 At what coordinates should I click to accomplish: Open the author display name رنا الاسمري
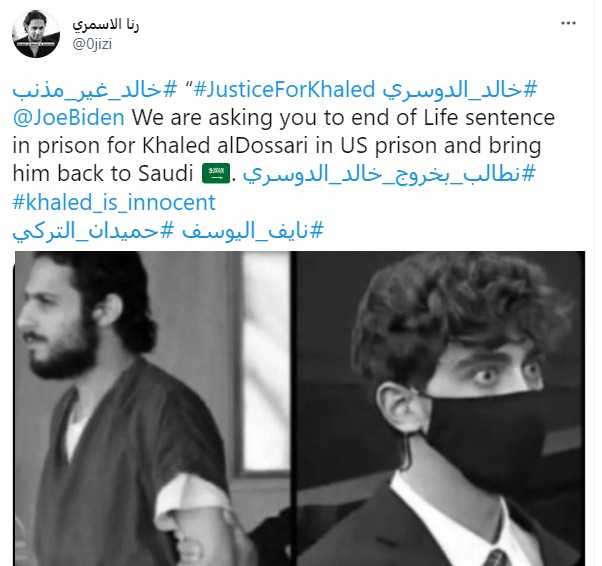pyautogui.click(x=106, y=25)
